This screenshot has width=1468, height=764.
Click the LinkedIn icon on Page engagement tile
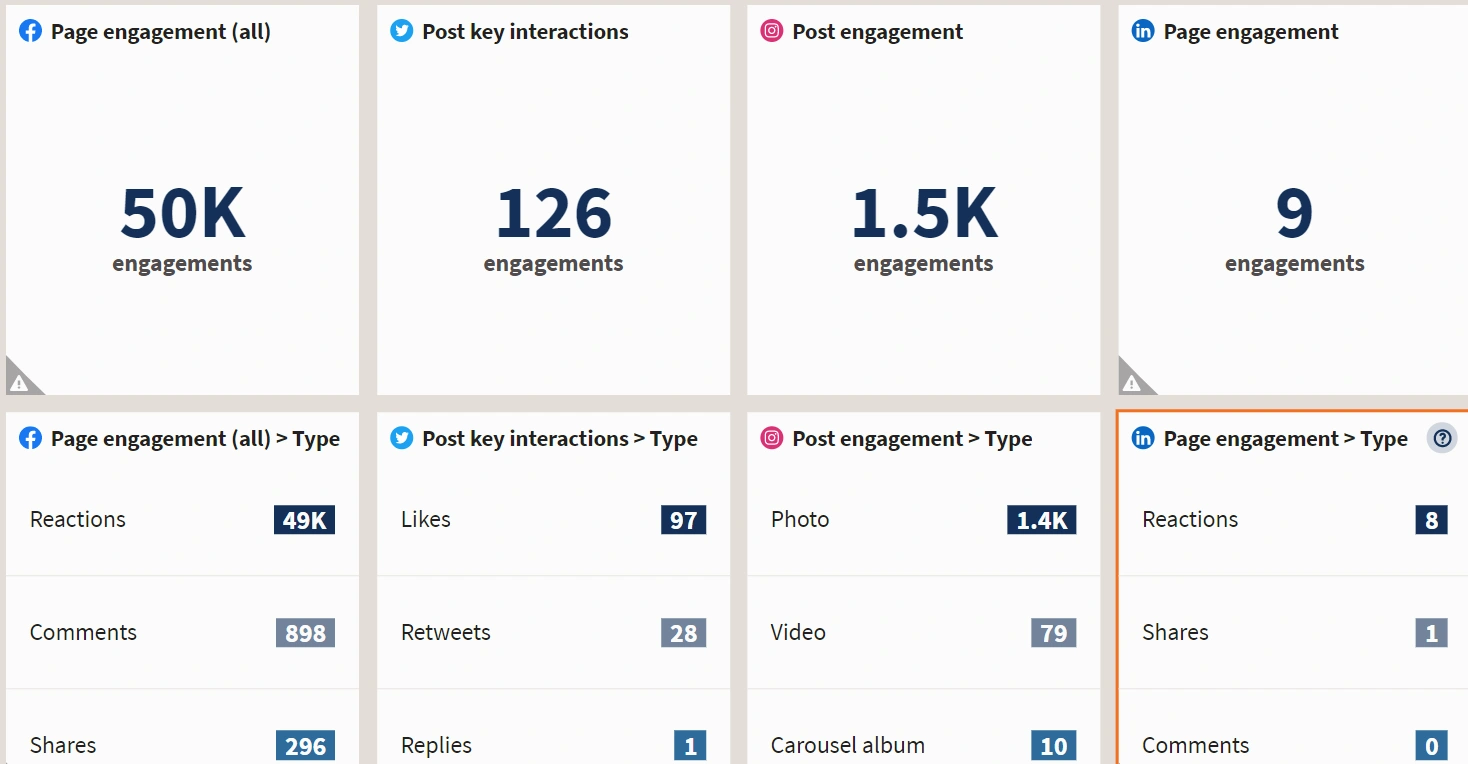point(1143,31)
